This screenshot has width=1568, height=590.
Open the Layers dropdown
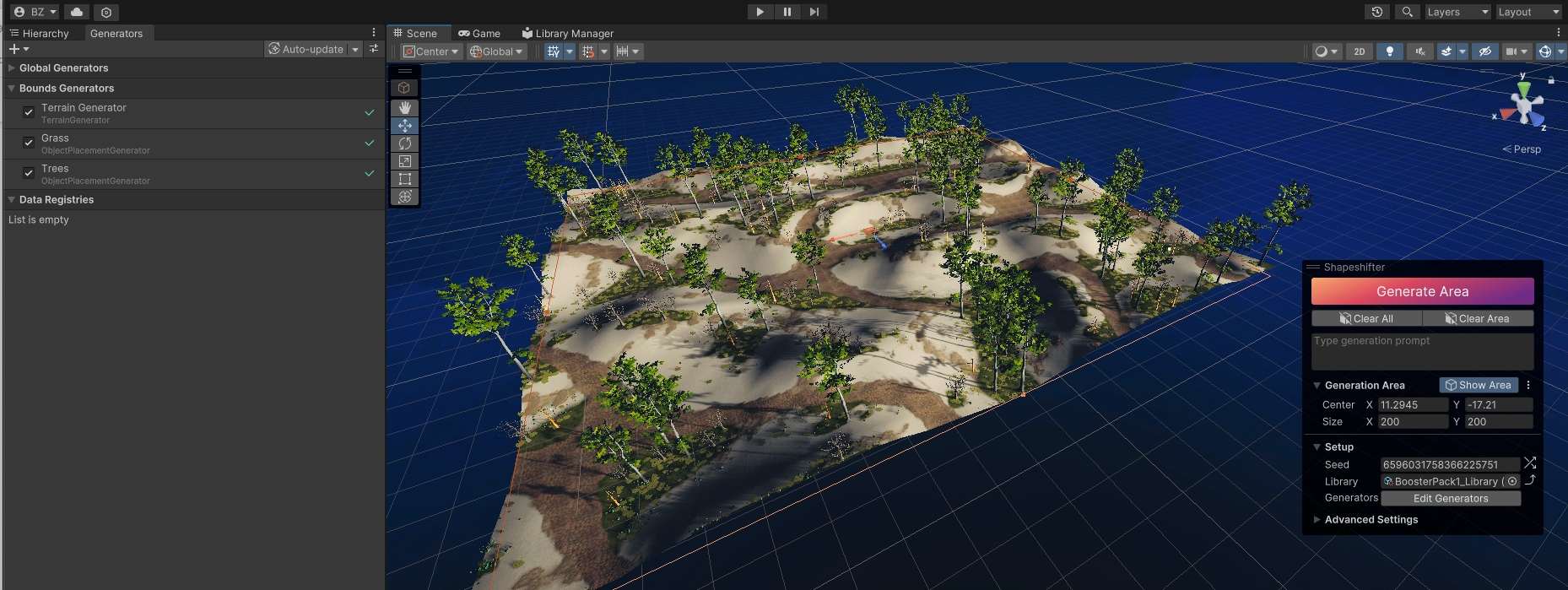point(1457,12)
